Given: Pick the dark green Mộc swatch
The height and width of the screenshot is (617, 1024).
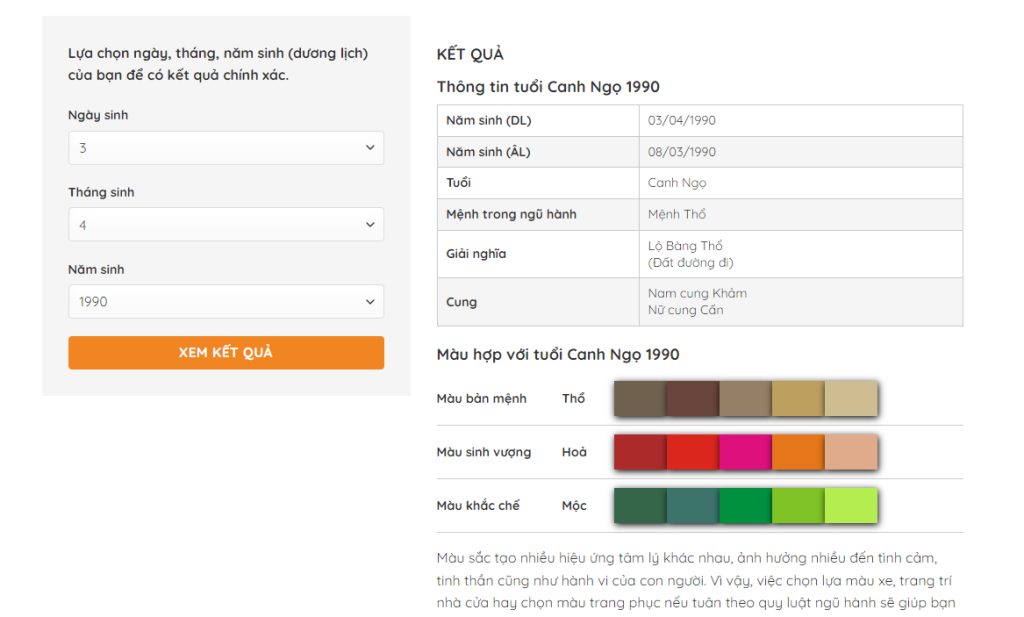Looking at the screenshot, I should 640,506.
